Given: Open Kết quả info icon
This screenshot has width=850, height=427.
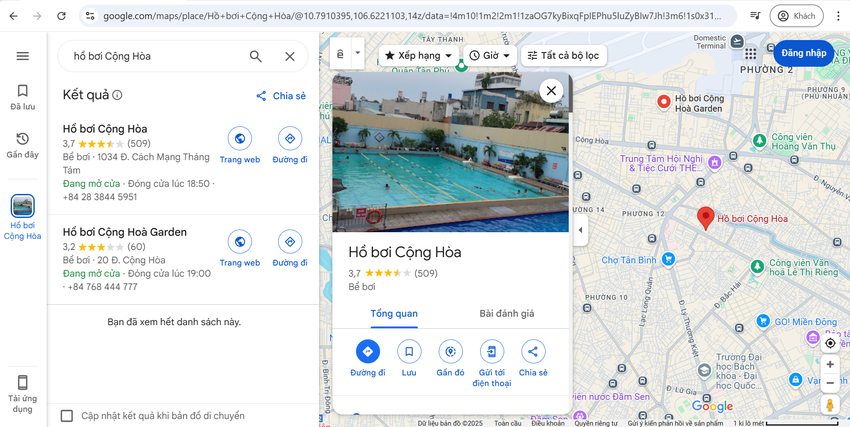Looking at the screenshot, I should (x=117, y=95).
